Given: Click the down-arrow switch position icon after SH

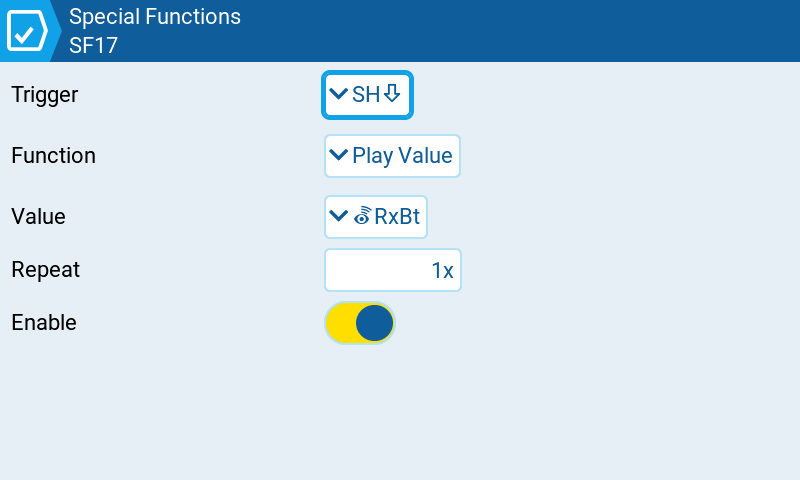Looking at the screenshot, I should pos(392,94).
